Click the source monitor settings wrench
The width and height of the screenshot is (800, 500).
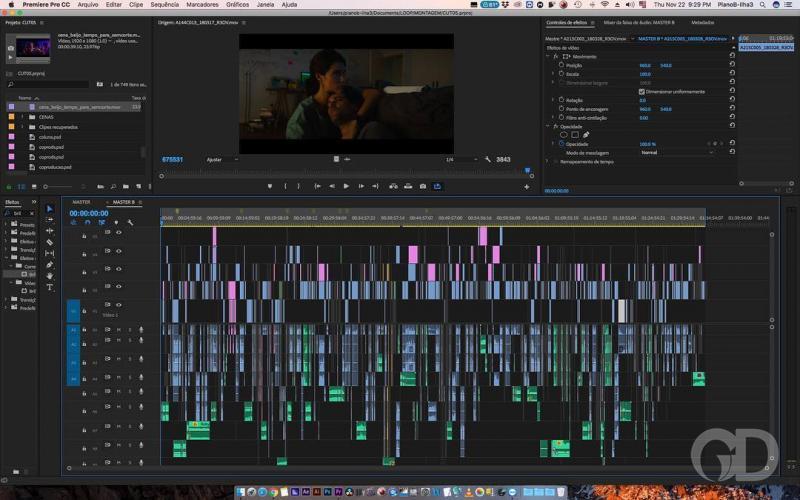pos(487,159)
